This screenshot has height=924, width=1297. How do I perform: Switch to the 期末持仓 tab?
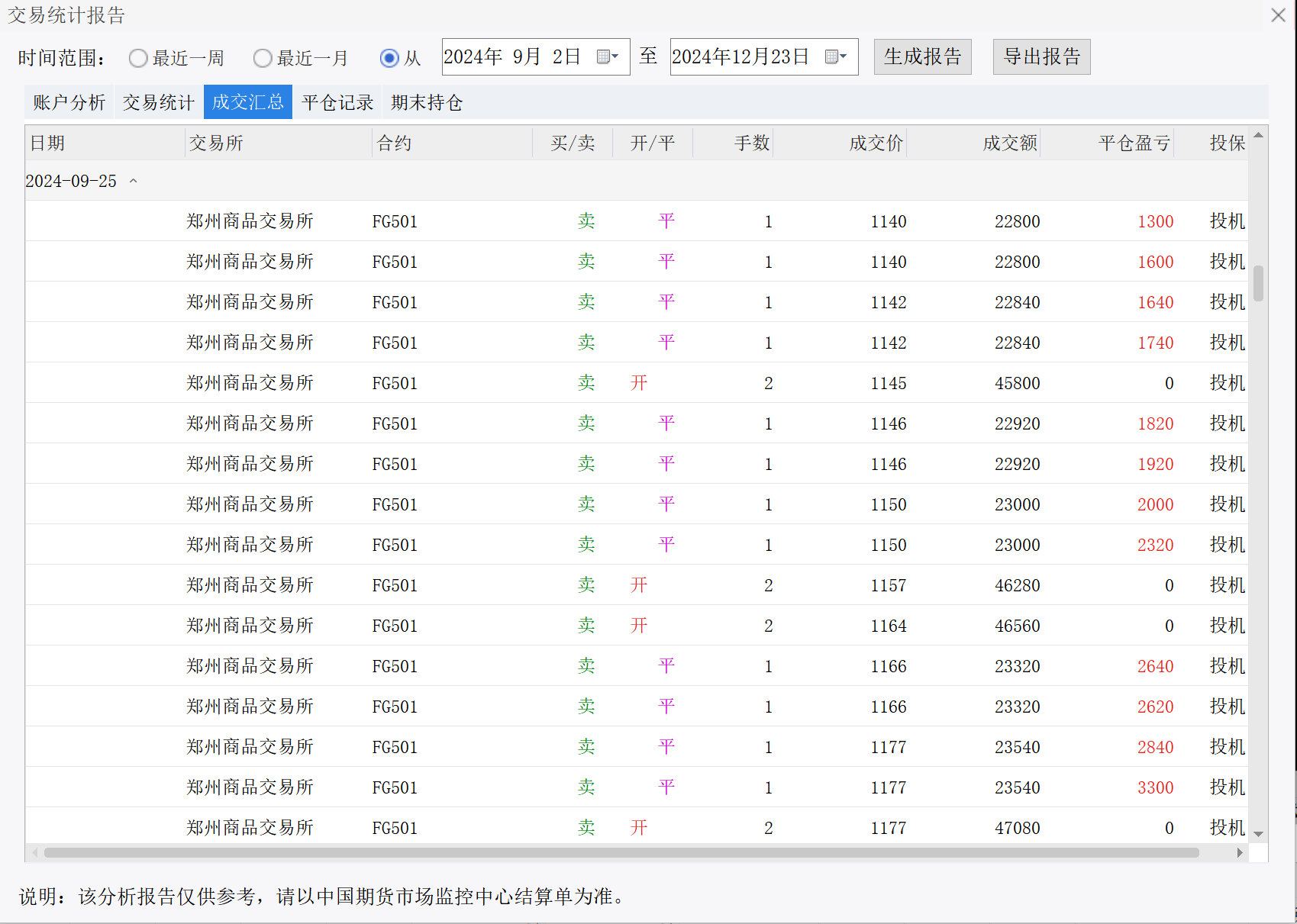pos(427,102)
